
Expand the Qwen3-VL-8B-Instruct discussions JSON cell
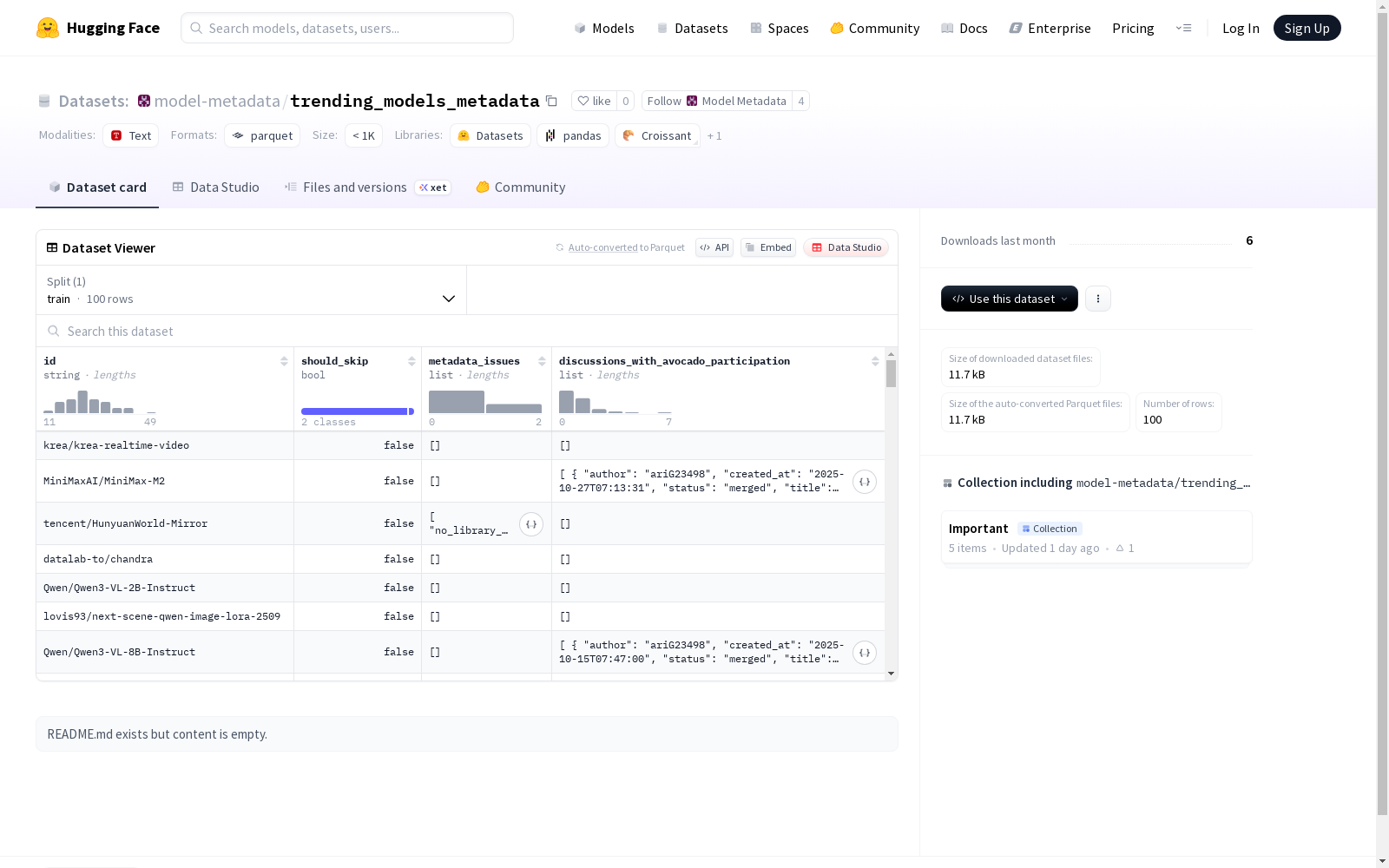coord(865,653)
